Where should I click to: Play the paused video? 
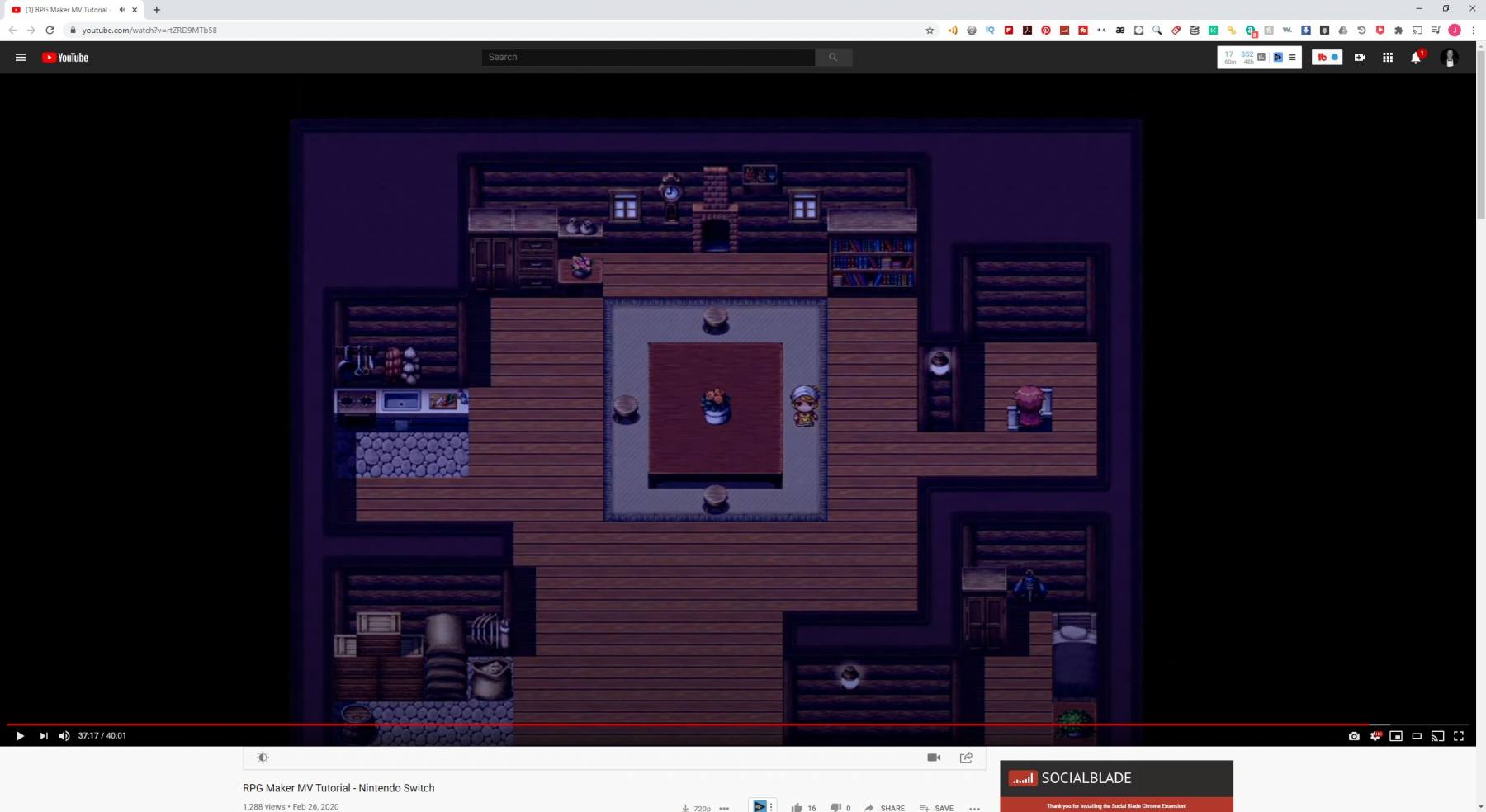coord(20,736)
